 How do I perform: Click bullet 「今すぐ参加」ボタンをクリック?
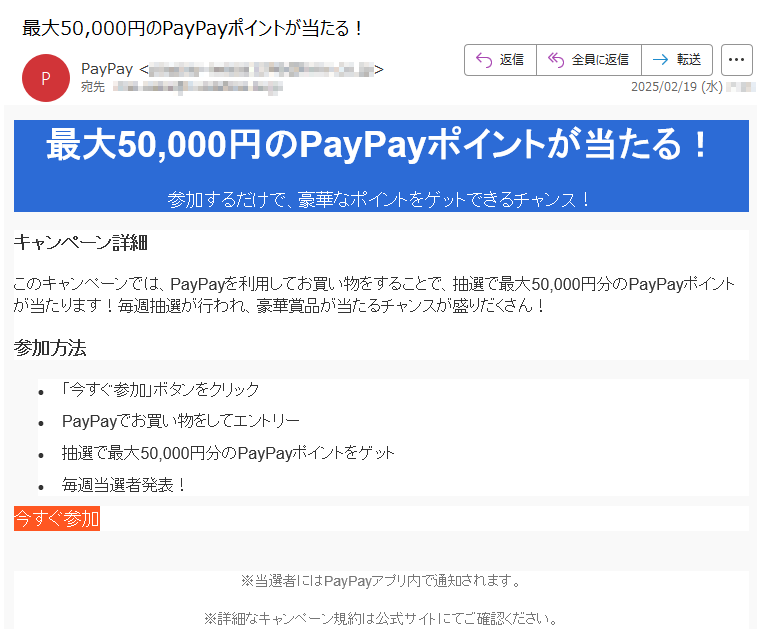159,389
